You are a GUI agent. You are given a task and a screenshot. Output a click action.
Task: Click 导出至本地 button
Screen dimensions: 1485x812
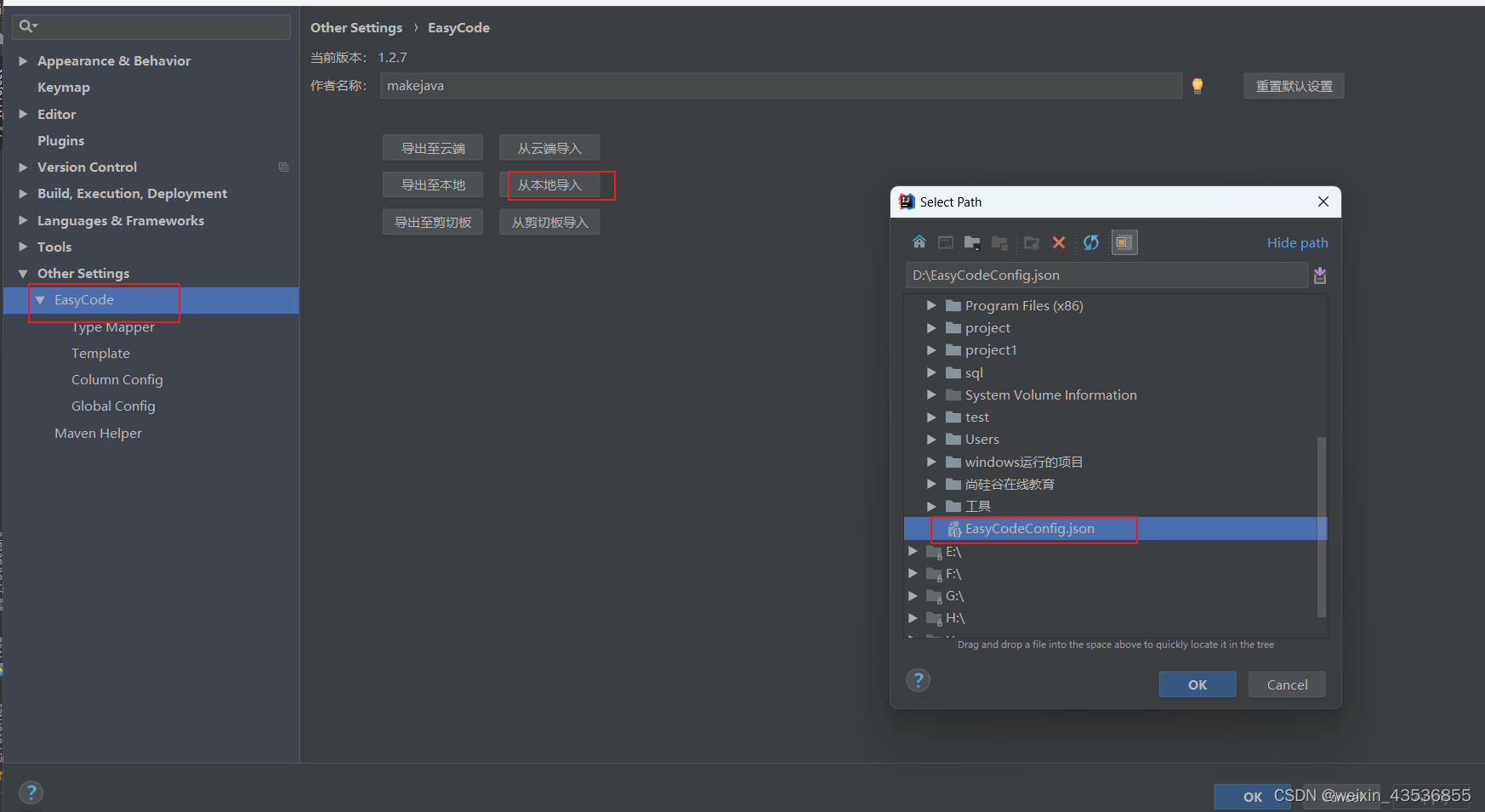click(x=433, y=185)
